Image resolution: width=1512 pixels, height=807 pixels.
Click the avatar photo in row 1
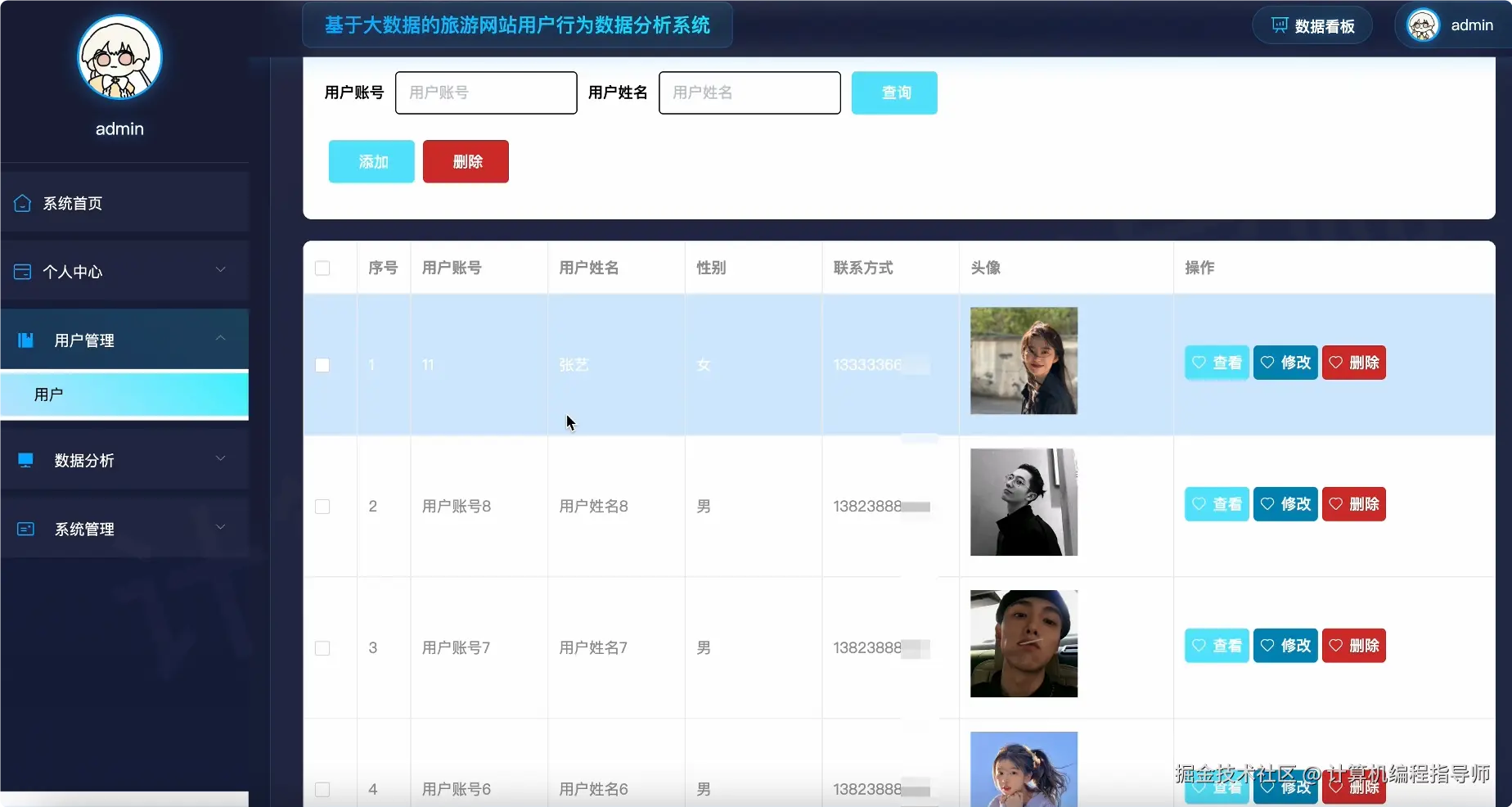1024,361
